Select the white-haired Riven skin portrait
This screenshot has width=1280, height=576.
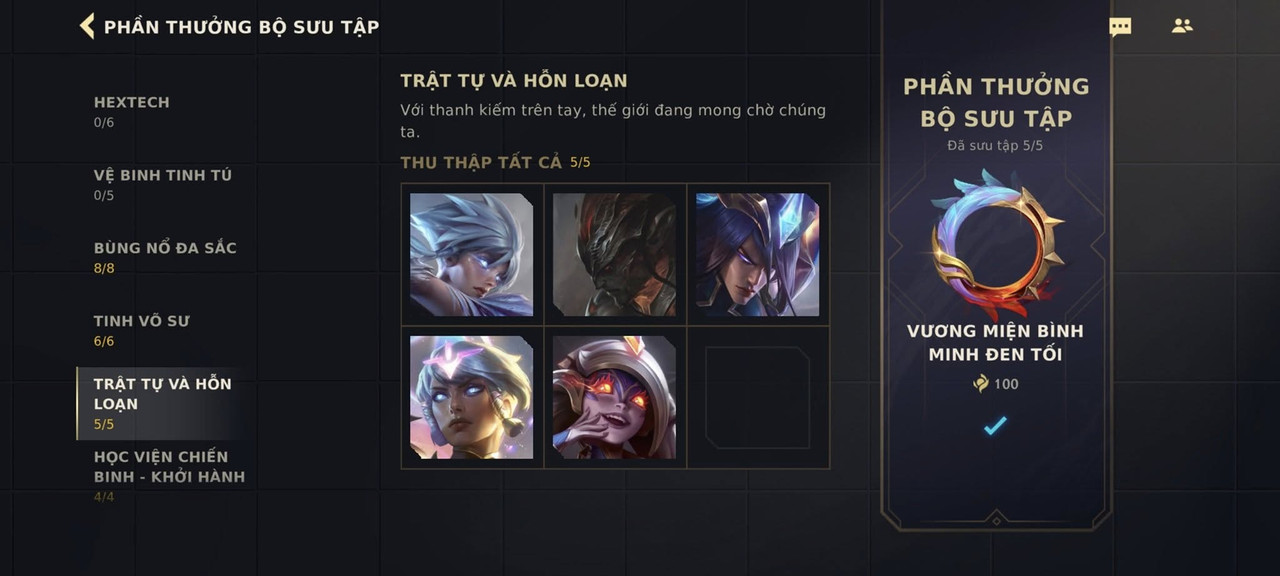[x=471, y=255]
